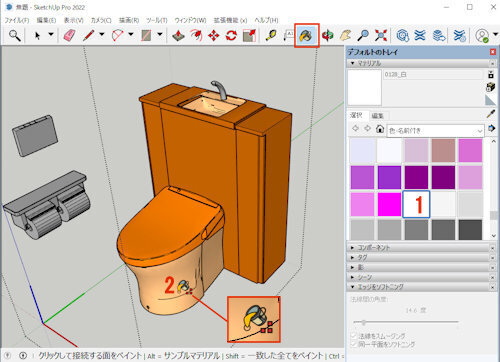Open the 3D Warehouse
This screenshot has height=362, width=500.
[402, 35]
